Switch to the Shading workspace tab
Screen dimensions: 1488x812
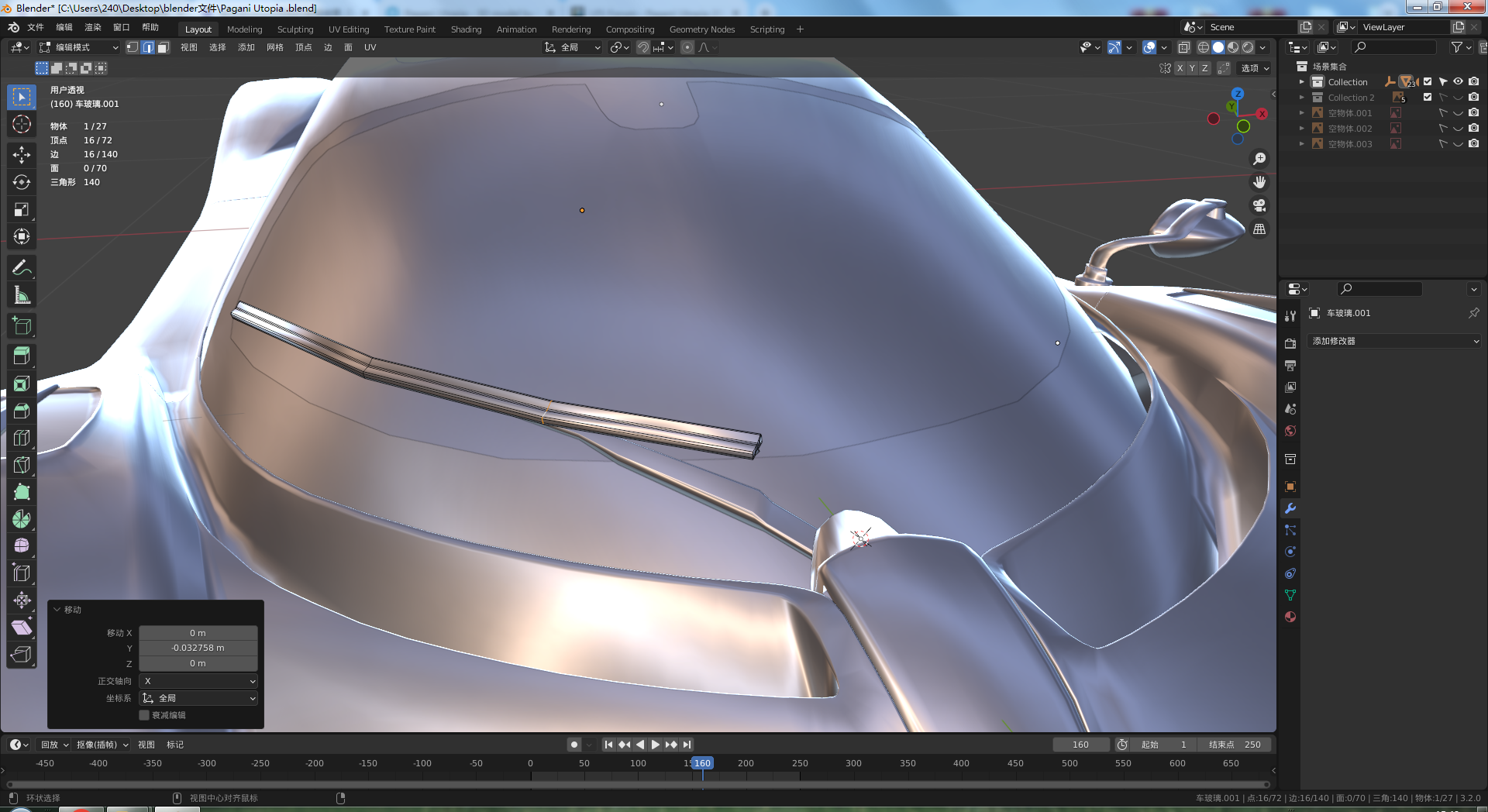point(467,29)
